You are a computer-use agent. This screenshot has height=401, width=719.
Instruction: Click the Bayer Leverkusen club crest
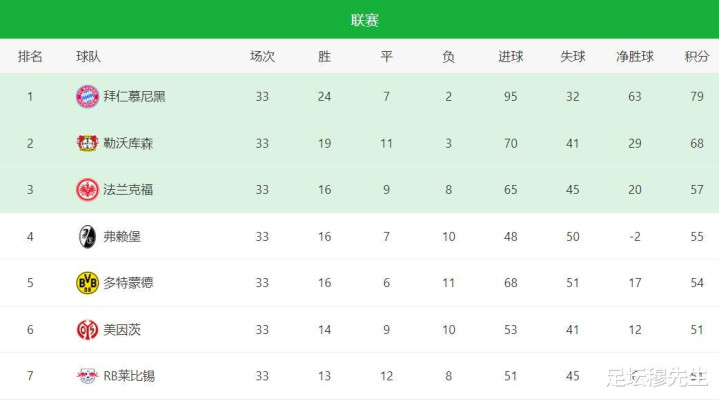pyautogui.click(x=87, y=143)
